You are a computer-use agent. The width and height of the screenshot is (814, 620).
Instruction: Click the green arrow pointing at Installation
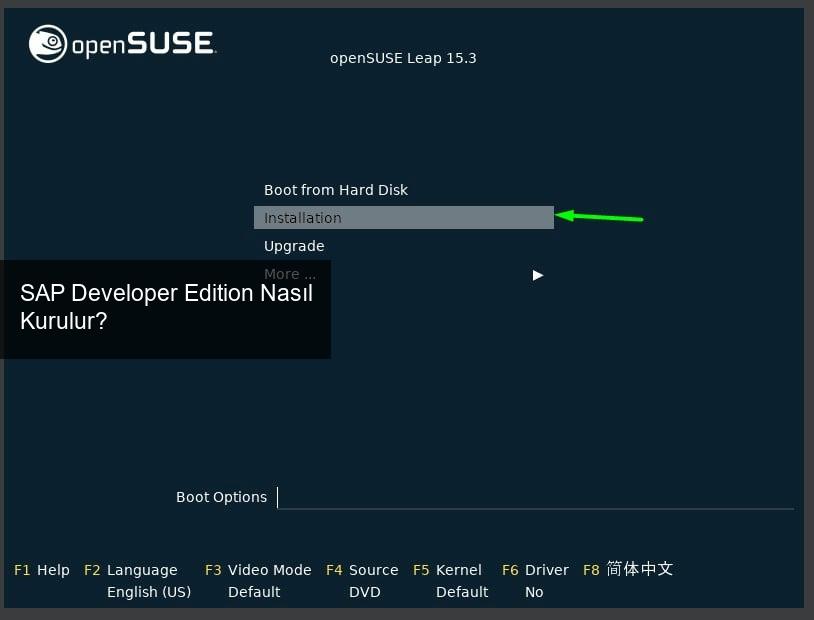(599, 216)
